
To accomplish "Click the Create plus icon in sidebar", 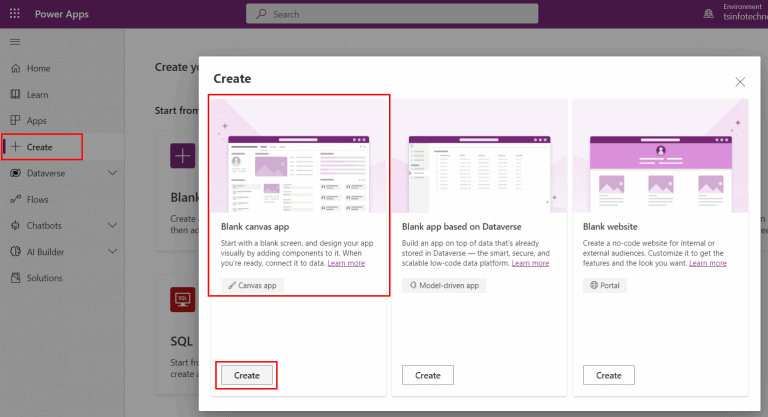I will coord(16,147).
